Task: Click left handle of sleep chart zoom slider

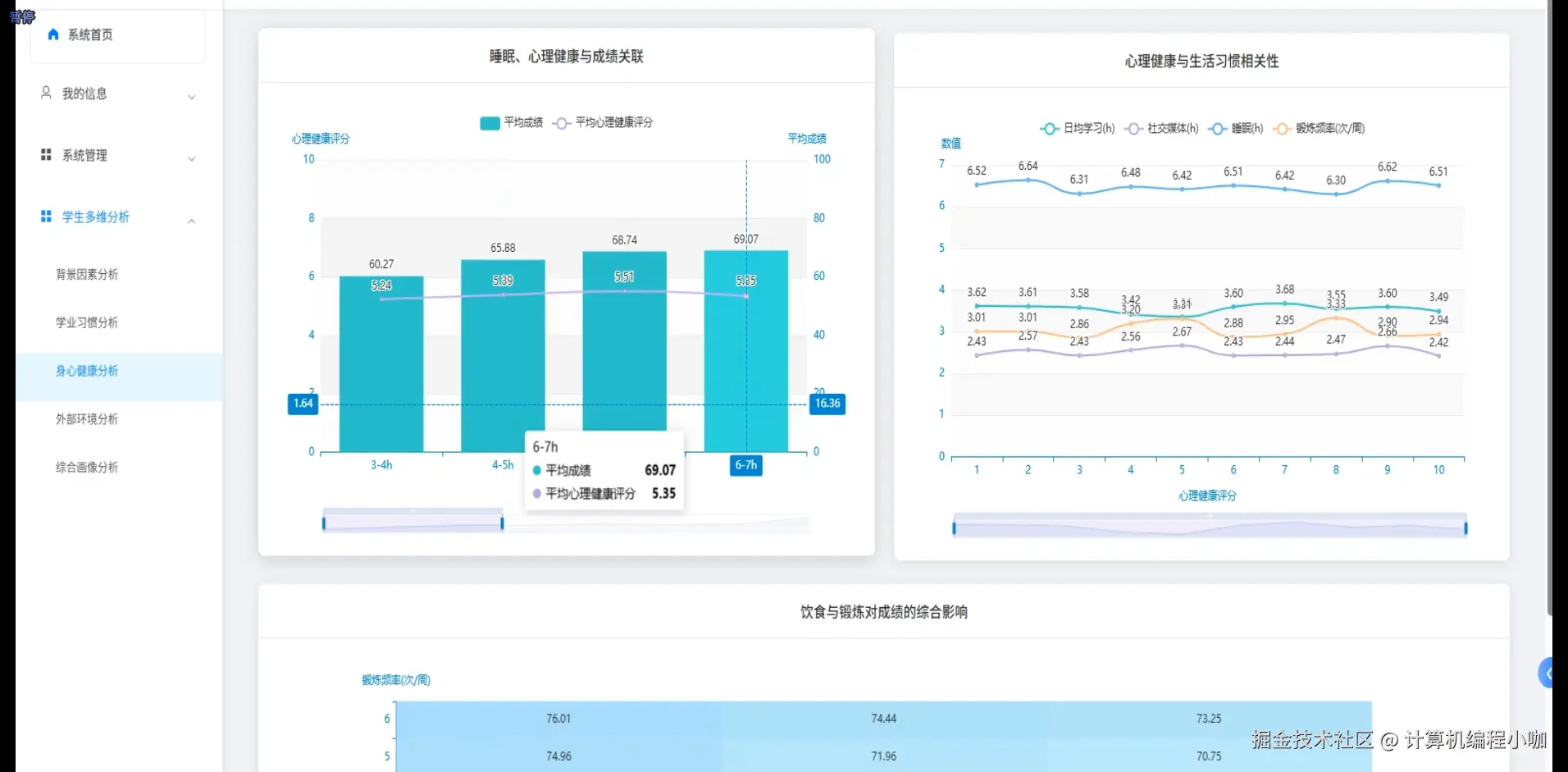Action: (324, 523)
